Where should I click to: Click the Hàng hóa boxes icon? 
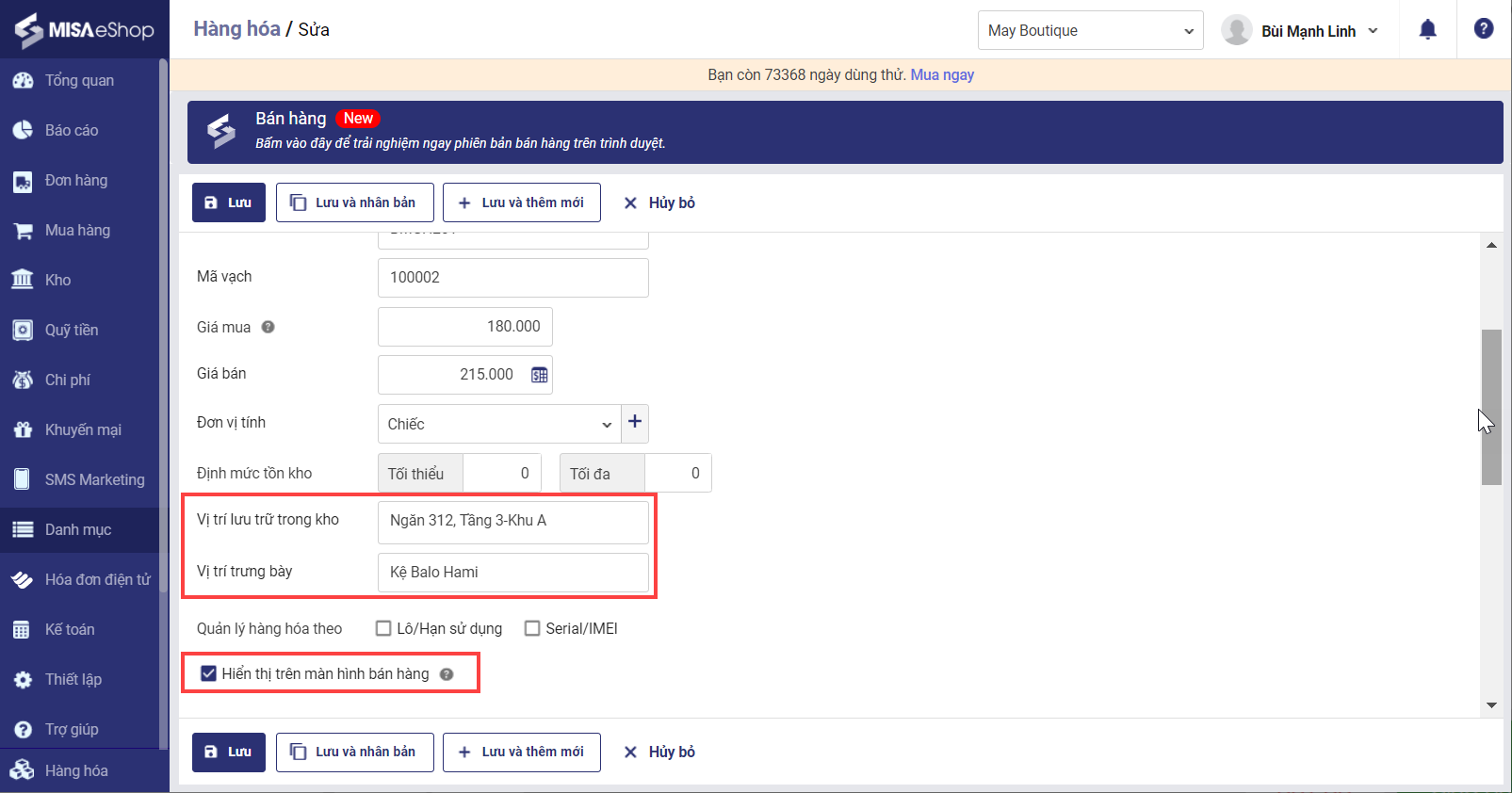tap(23, 770)
